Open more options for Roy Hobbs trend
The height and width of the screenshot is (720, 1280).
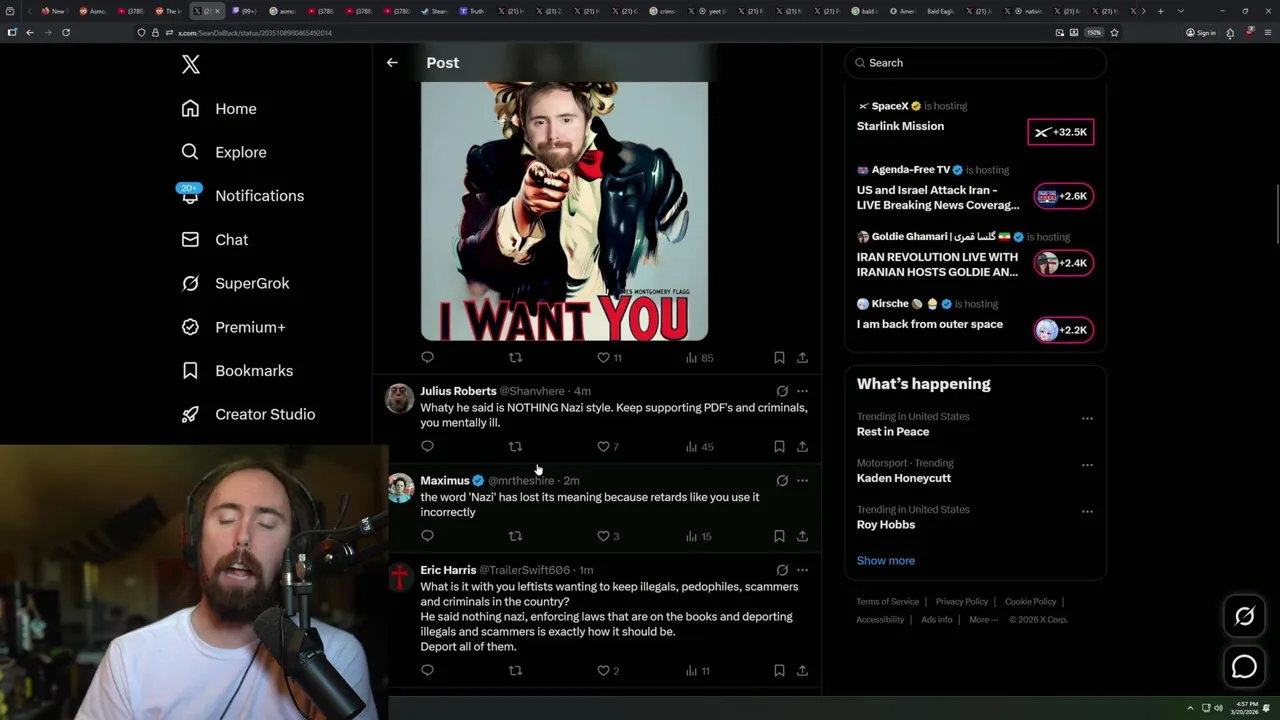1087,511
